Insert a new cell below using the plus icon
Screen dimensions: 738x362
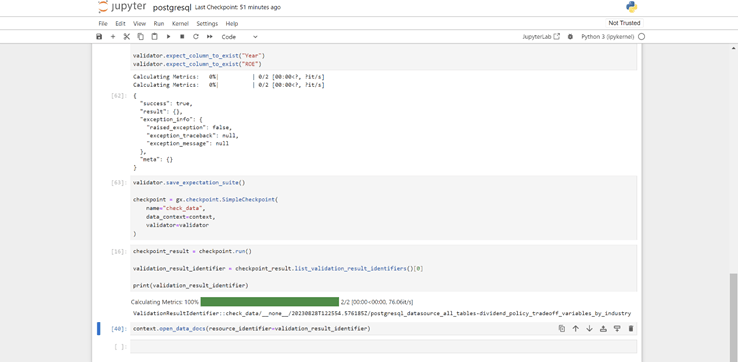click(113, 37)
